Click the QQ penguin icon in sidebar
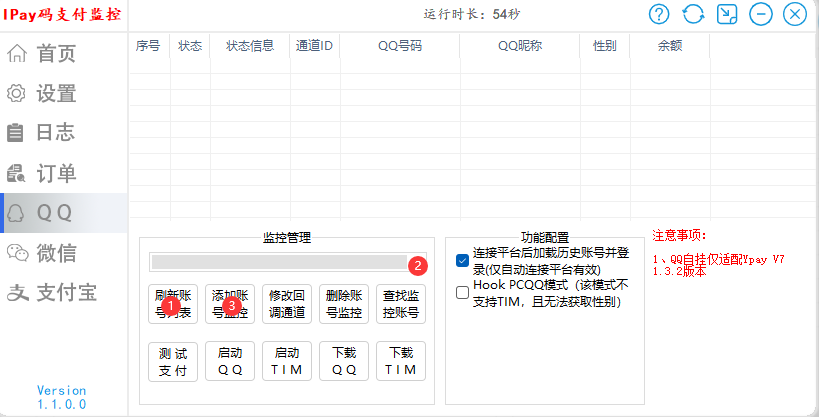The height and width of the screenshot is (417, 819). tap(17, 213)
